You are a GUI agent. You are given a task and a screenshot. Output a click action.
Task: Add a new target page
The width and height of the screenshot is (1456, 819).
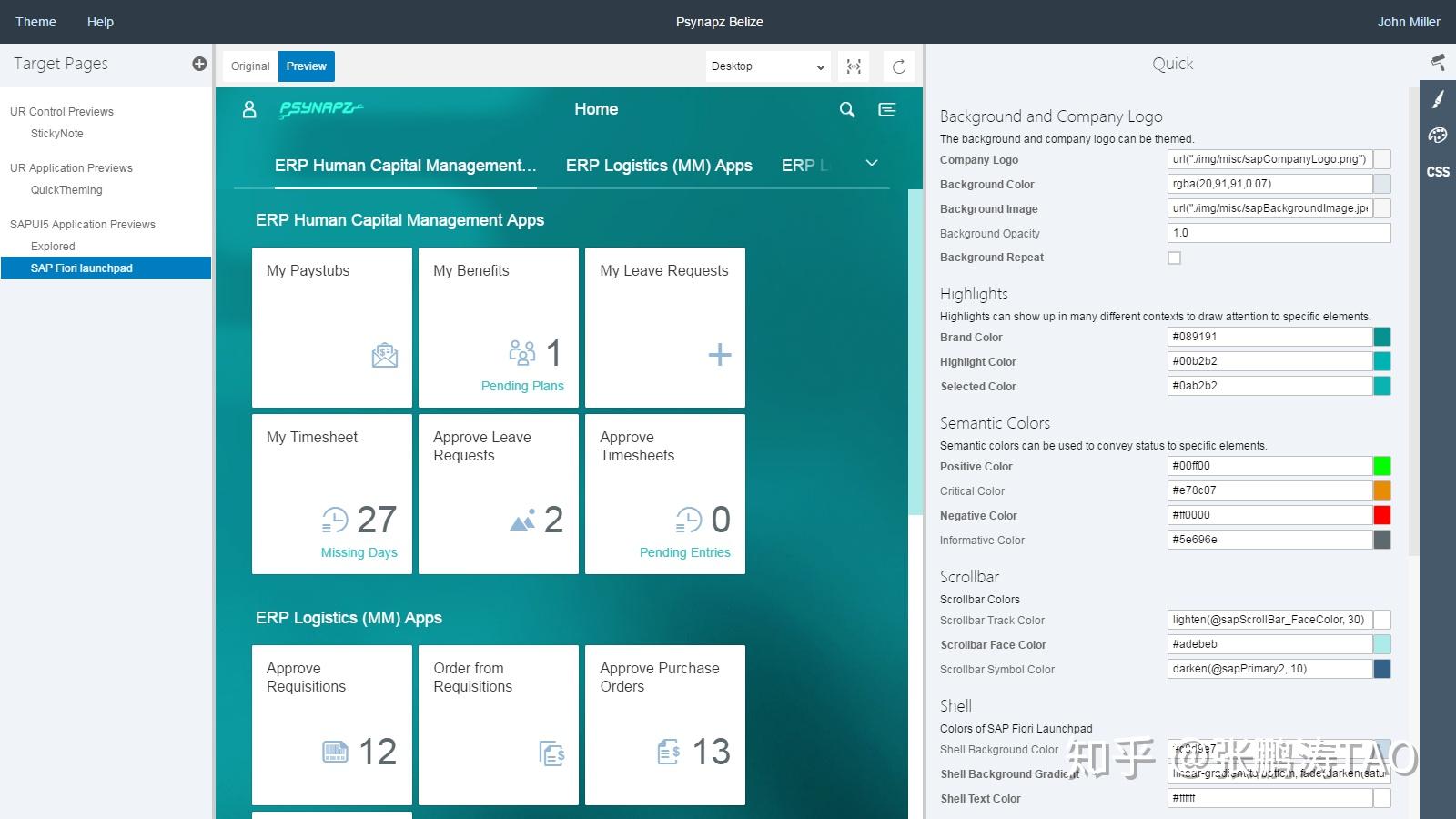(x=199, y=64)
